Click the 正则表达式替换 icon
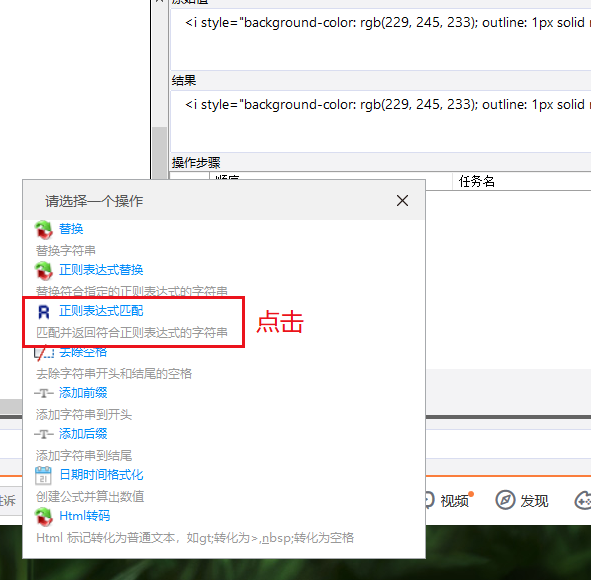Image resolution: width=591 pixels, height=580 pixels. (x=44, y=271)
